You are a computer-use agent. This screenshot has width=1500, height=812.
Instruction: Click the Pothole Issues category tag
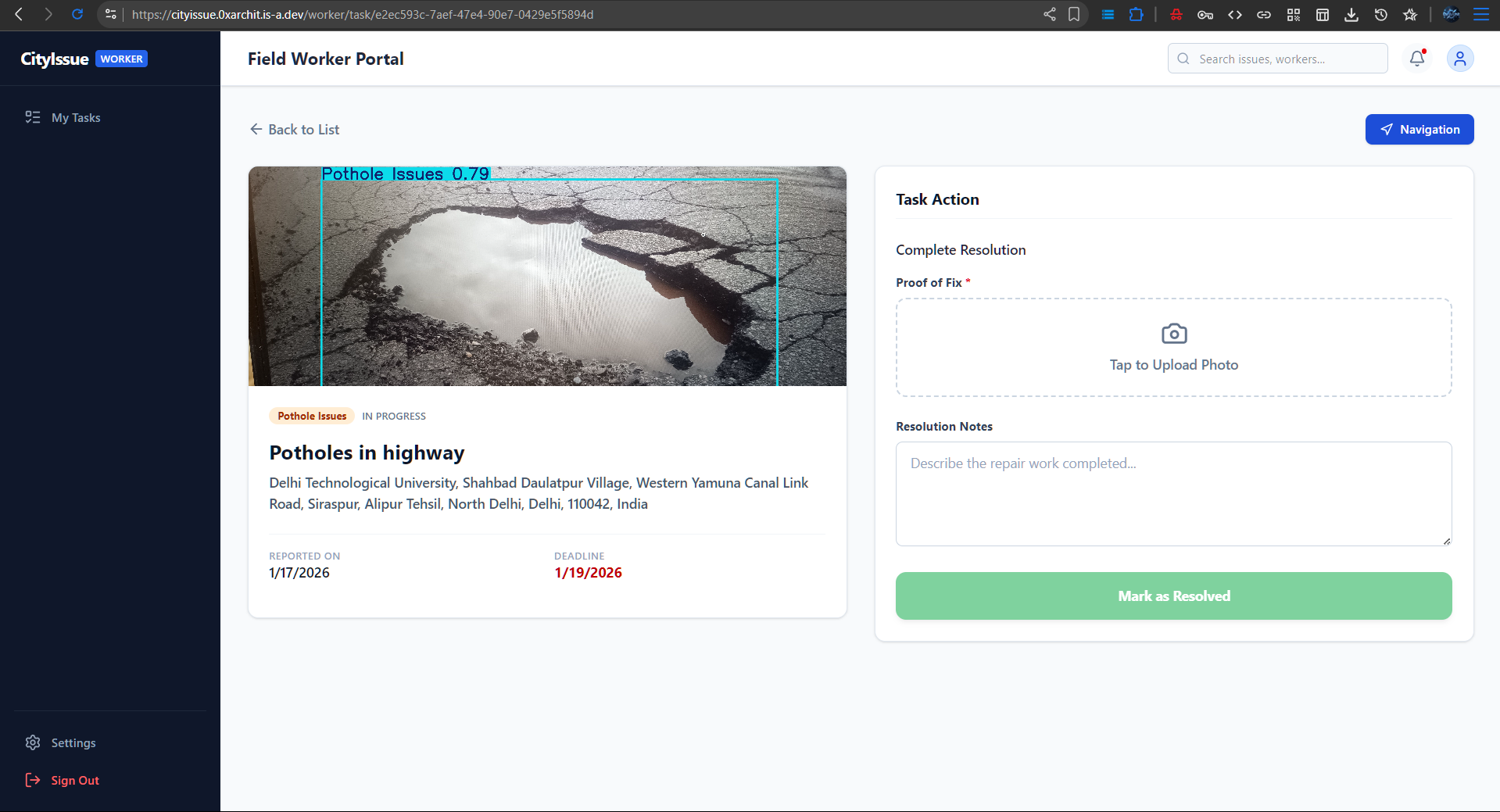click(312, 416)
